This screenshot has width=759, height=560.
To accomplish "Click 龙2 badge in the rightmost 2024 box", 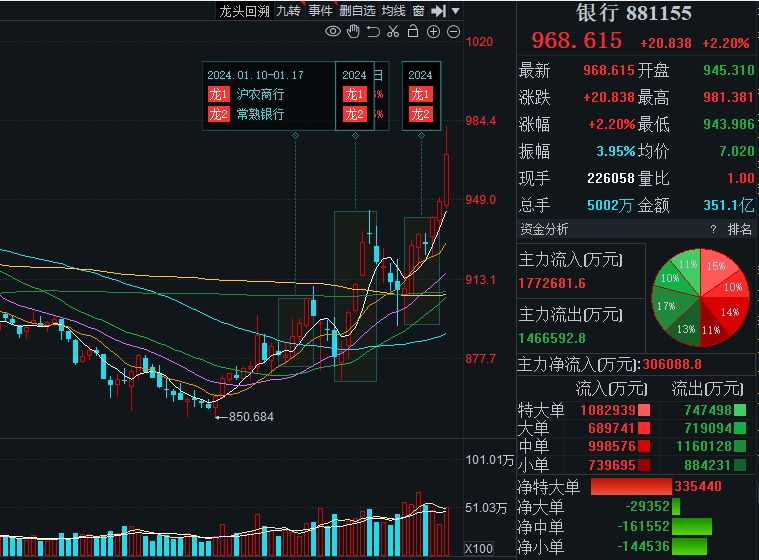I will click(x=421, y=114).
